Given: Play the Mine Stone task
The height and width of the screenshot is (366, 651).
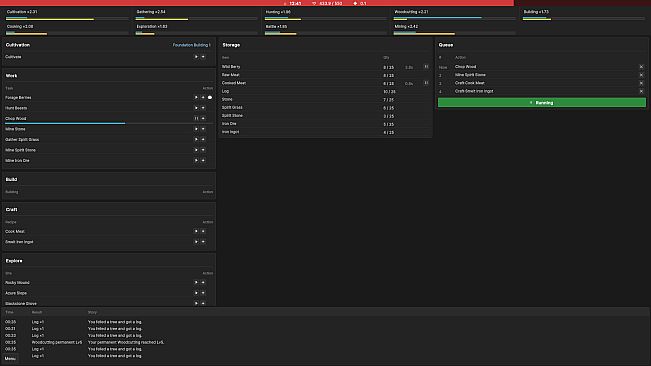Looking at the screenshot, I should pos(196,129).
